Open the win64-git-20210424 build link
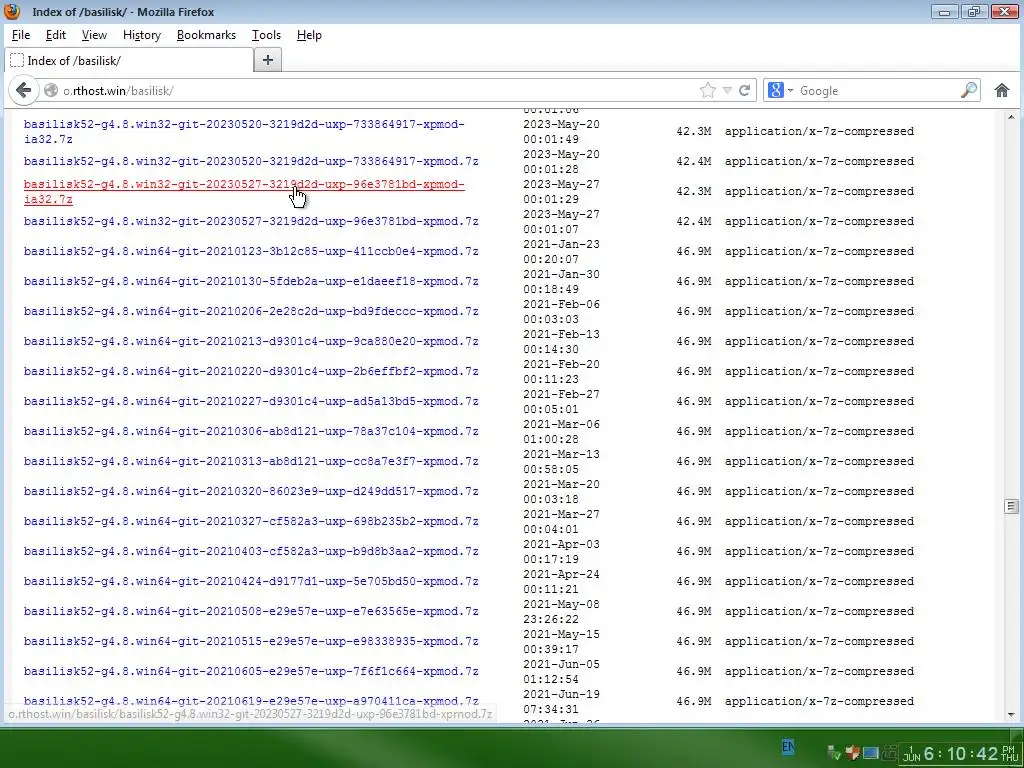Screen dimensions: 1024x768 pyautogui.click(x=251, y=582)
